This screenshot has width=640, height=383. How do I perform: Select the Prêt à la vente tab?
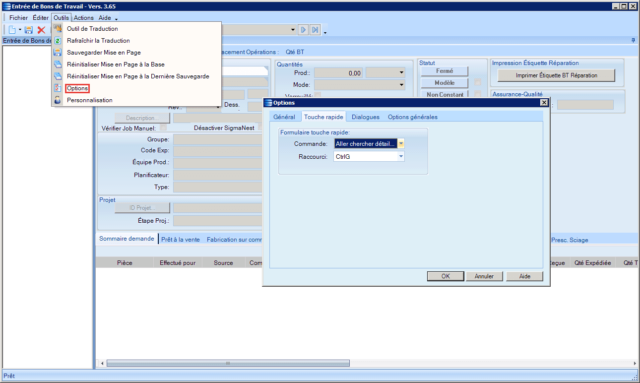(x=180, y=240)
